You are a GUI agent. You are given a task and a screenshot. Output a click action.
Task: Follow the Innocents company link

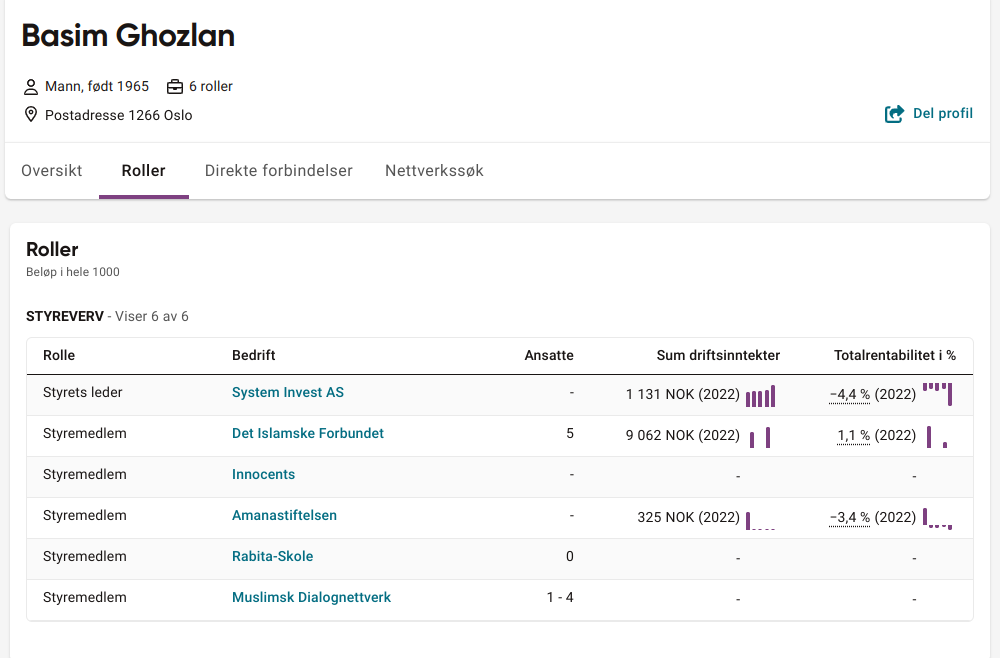click(x=263, y=475)
